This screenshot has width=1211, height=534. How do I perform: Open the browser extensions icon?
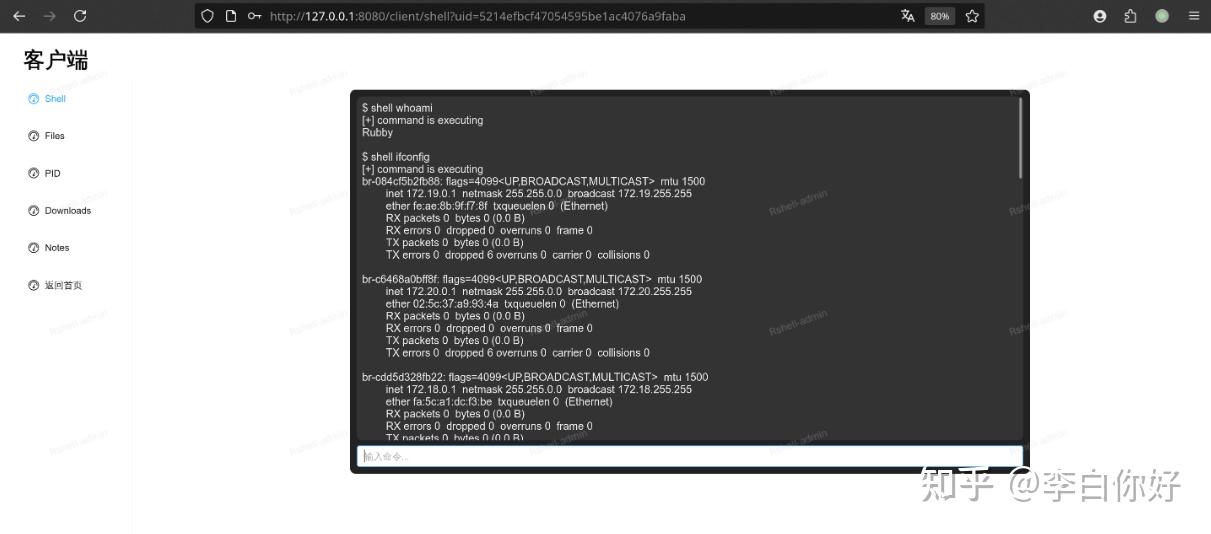(x=1130, y=16)
